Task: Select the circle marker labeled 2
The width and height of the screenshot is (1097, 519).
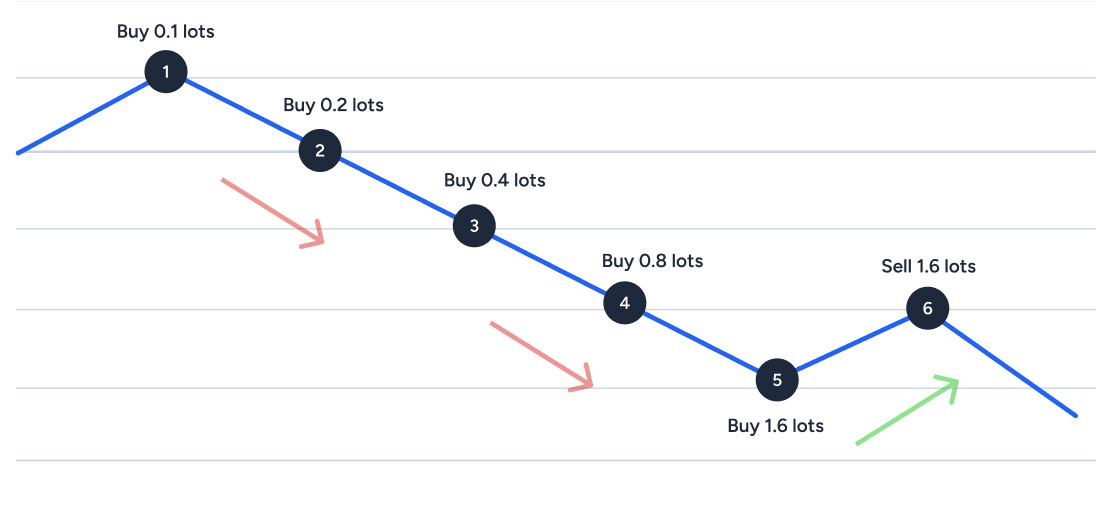Action: (320, 151)
